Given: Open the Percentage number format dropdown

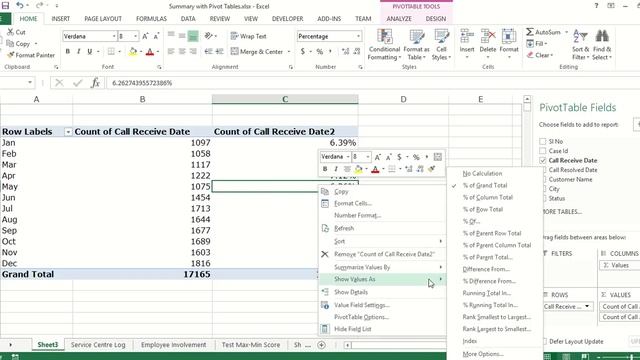Looking at the screenshot, I should pos(358,36).
